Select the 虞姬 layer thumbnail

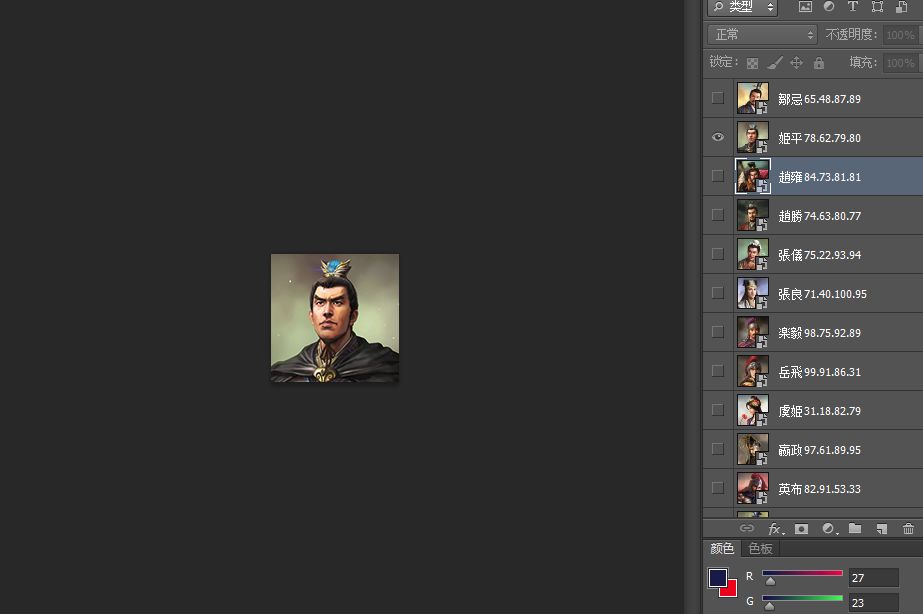tap(753, 410)
